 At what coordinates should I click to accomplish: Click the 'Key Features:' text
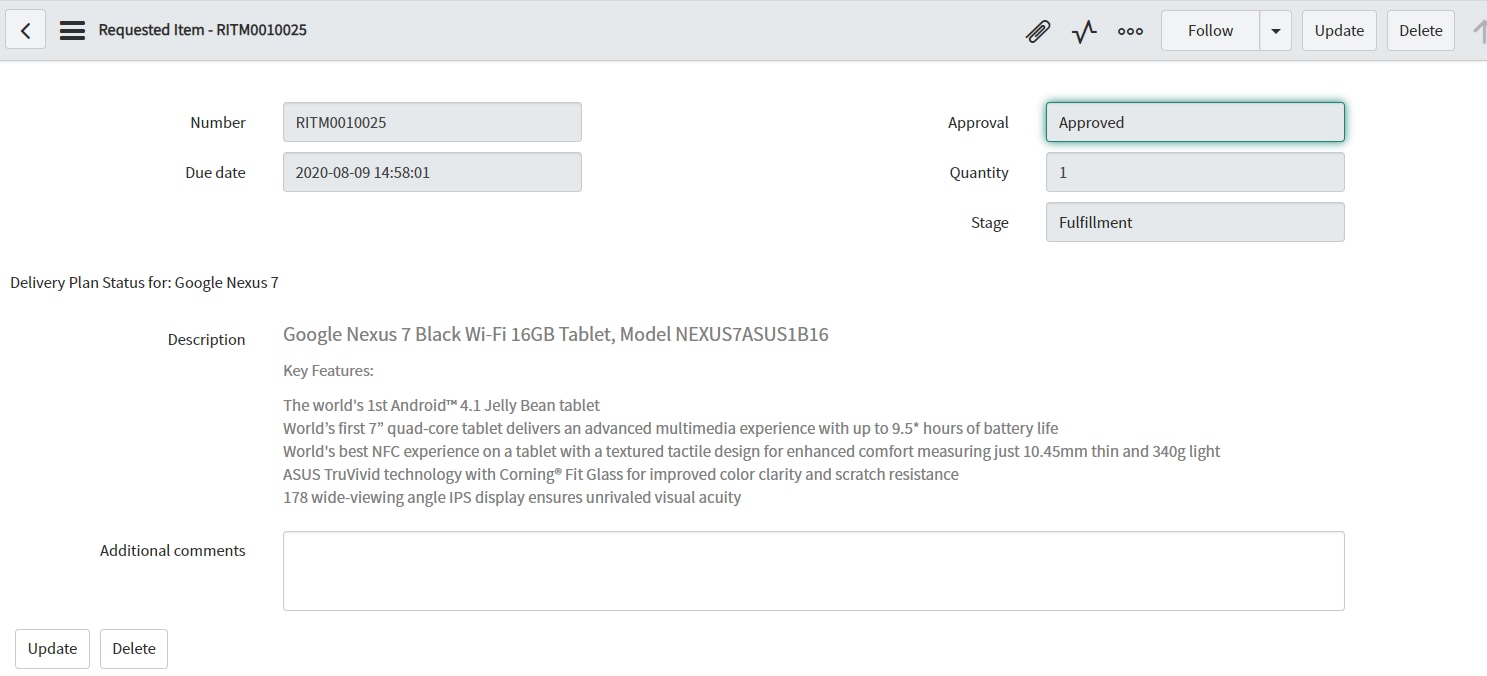328,371
